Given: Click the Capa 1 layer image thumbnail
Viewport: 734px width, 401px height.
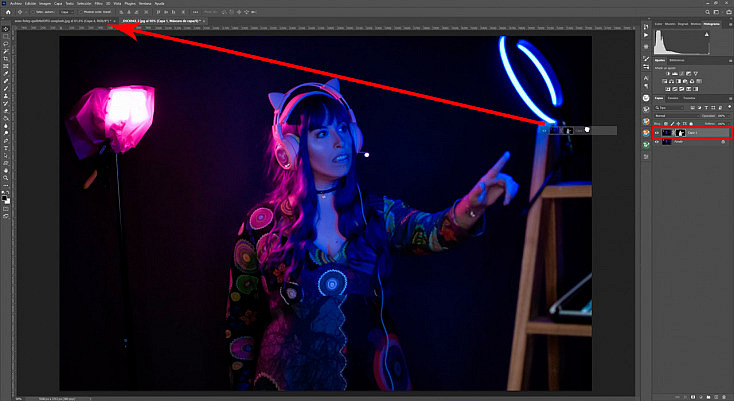Looking at the screenshot, I should [667, 132].
